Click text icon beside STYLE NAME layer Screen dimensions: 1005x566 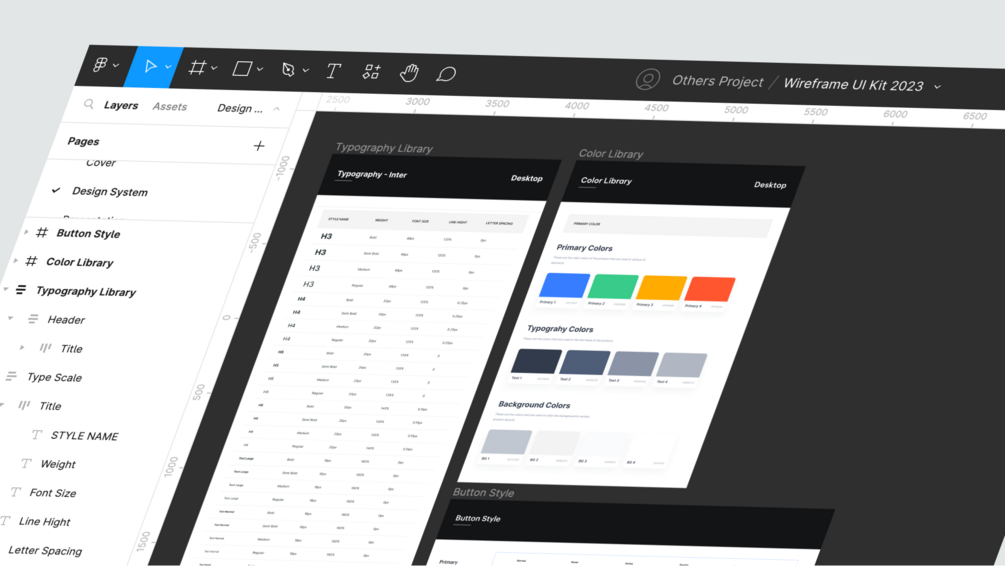[37, 435]
